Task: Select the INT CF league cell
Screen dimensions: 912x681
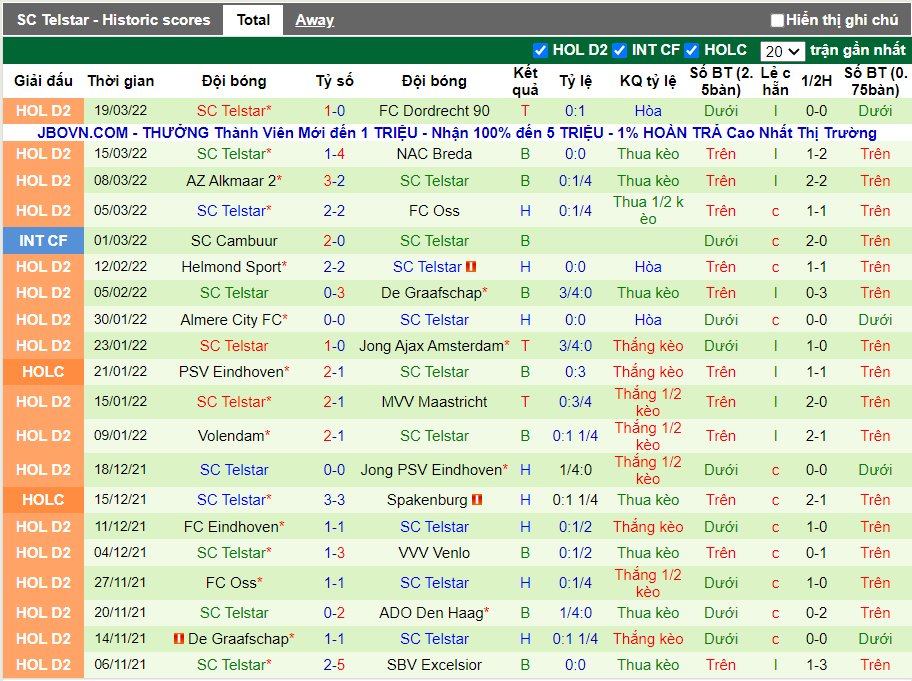Action: pyautogui.click(x=44, y=241)
